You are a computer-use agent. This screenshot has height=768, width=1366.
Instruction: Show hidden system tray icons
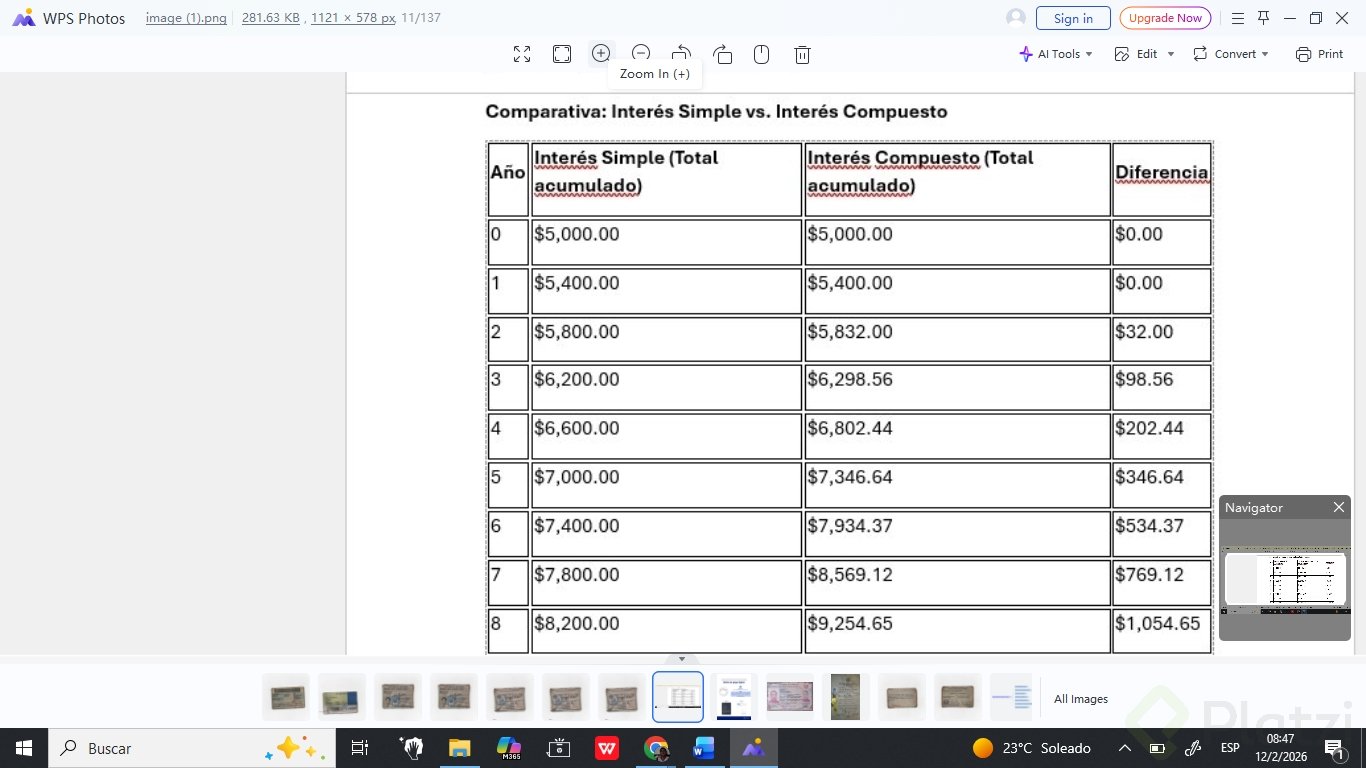(1125, 748)
